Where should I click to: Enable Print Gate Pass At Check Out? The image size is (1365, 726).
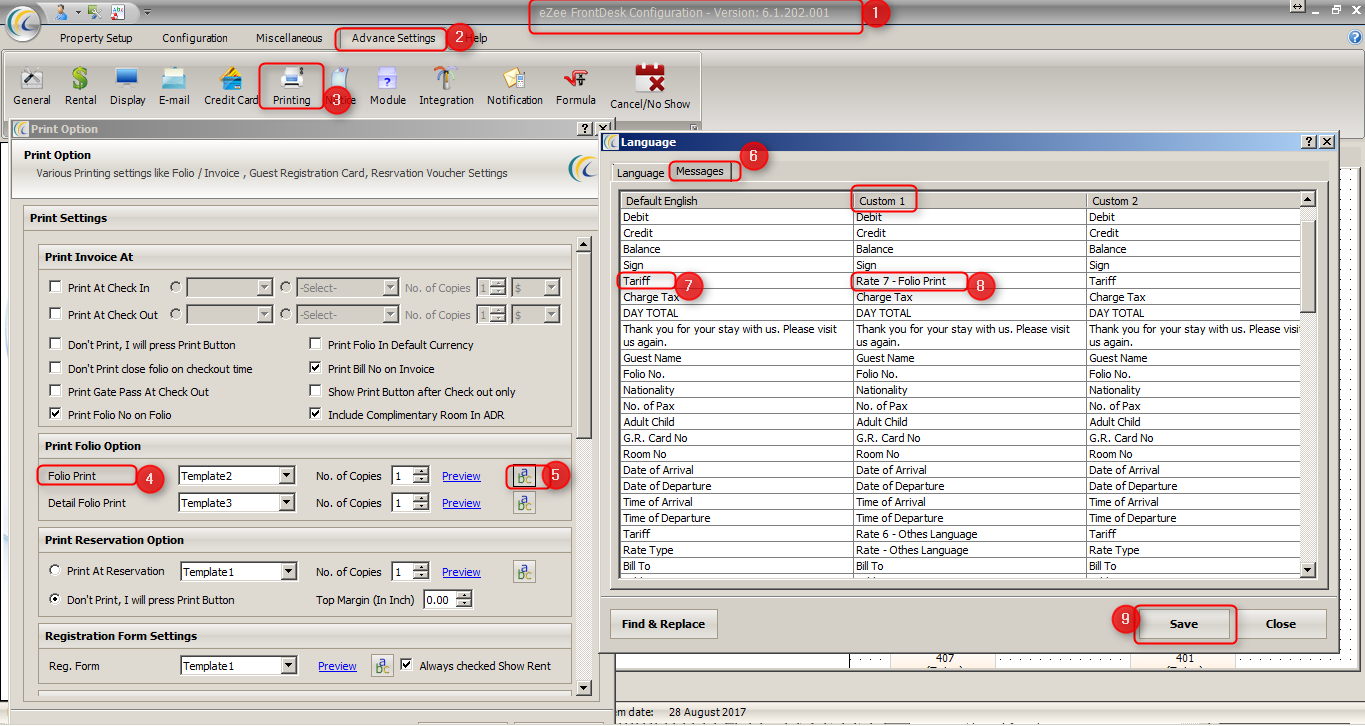[x=56, y=392]
